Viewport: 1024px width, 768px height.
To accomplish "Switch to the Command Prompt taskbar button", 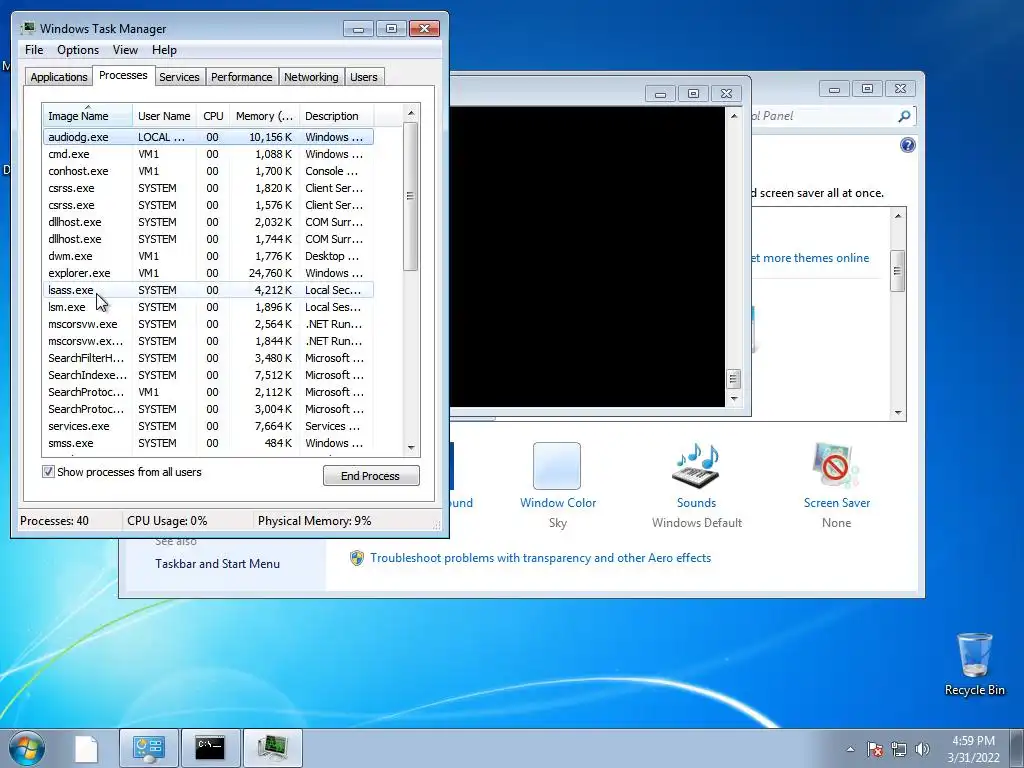I will pos(210,748).
